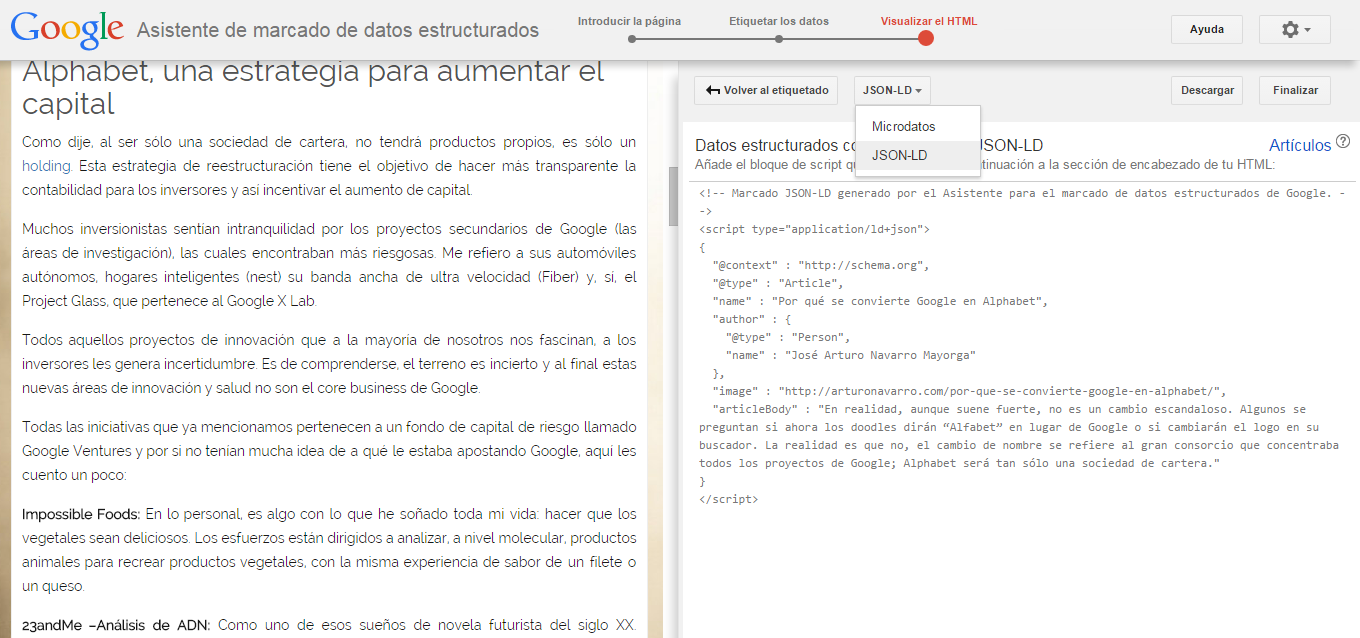Click the author name José Arturo Navarro Mayorga line
The width and height of the screenshot is (1360, 638).
pyautogui.click(x=850, y=355)
